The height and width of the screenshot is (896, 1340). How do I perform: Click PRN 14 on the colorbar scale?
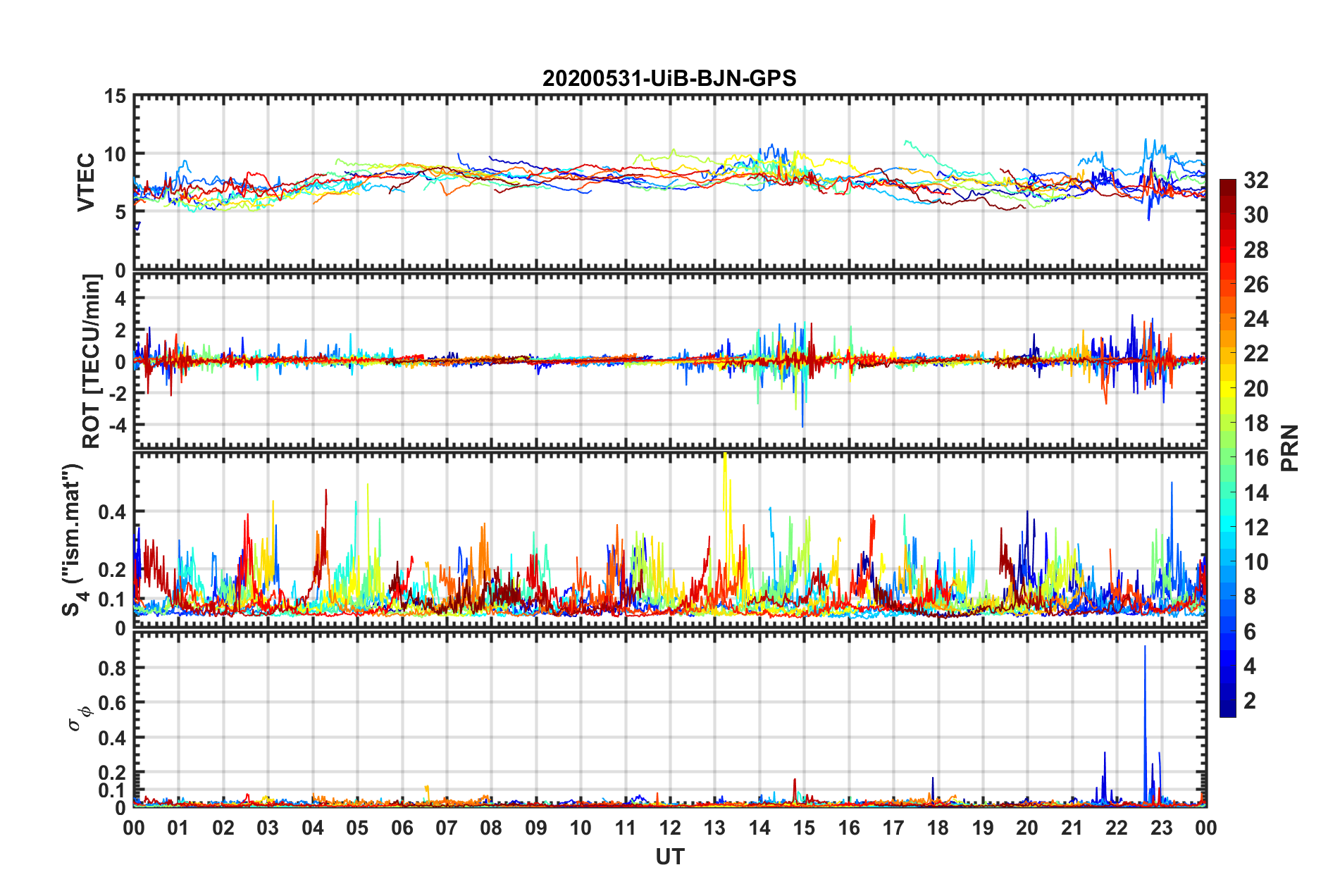tap(1255, 493)
